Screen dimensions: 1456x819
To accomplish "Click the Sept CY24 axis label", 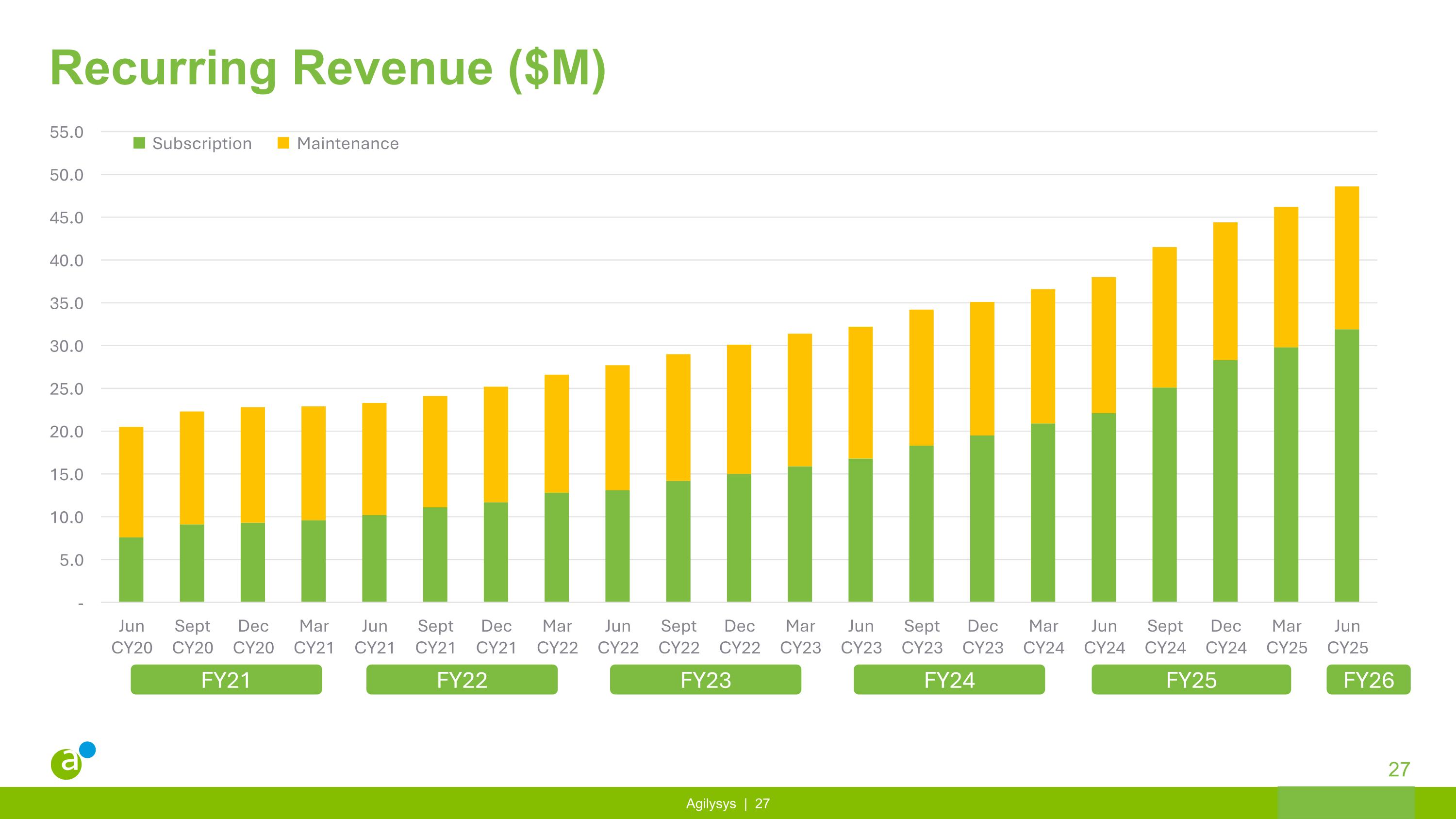I will click(1165, 636).
